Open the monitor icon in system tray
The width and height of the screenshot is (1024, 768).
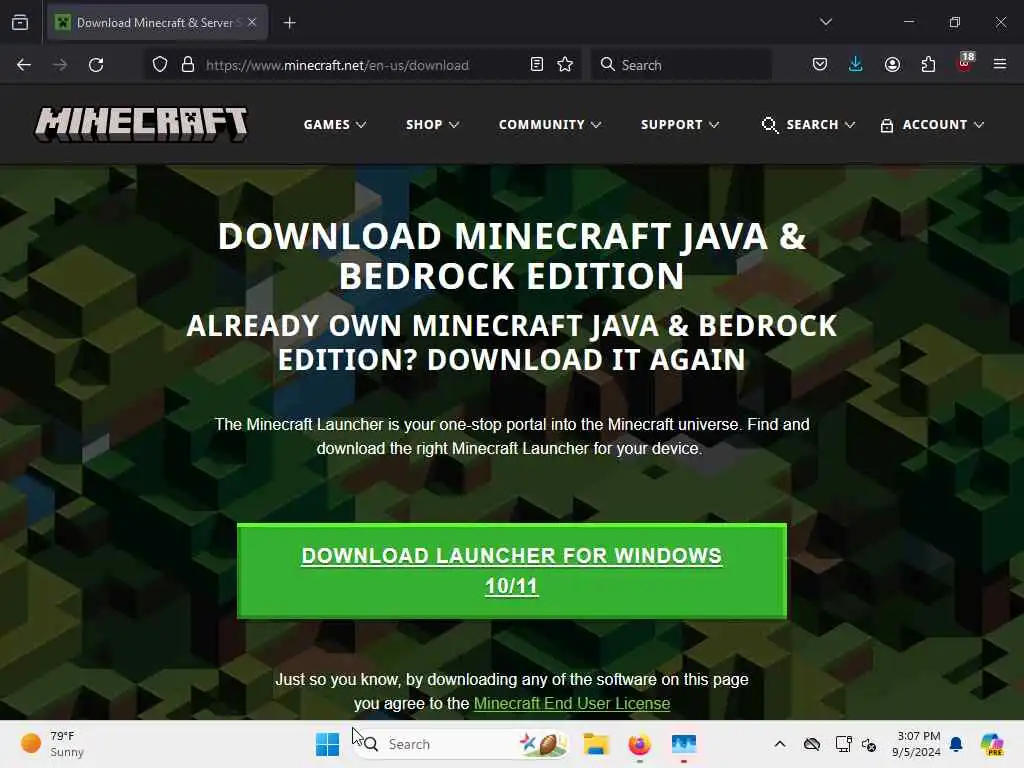(x=844, y=744)
